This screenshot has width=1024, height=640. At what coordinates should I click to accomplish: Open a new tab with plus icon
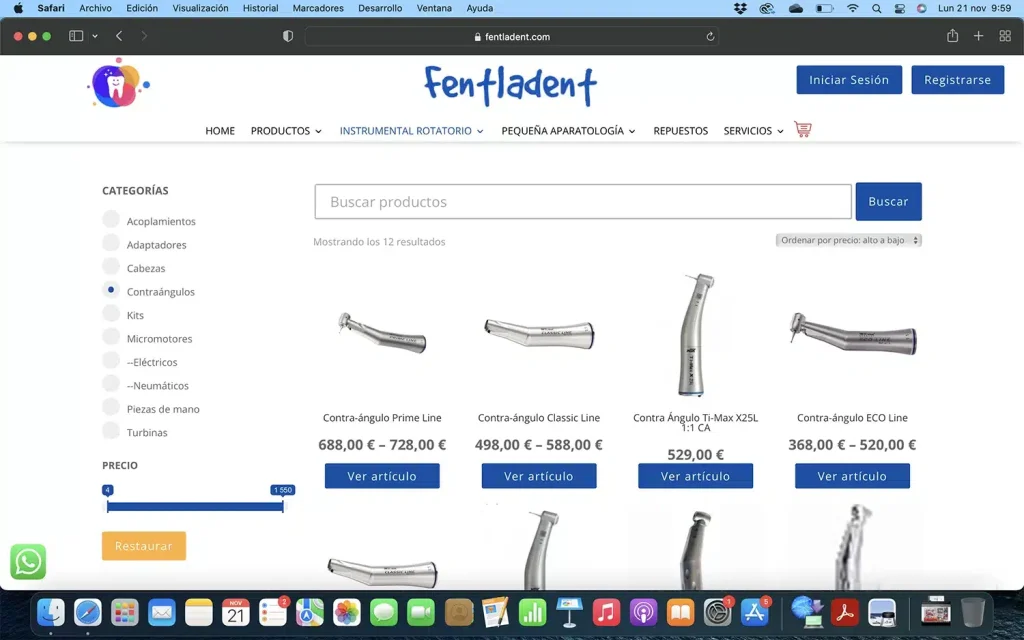(x=978, y=36)
